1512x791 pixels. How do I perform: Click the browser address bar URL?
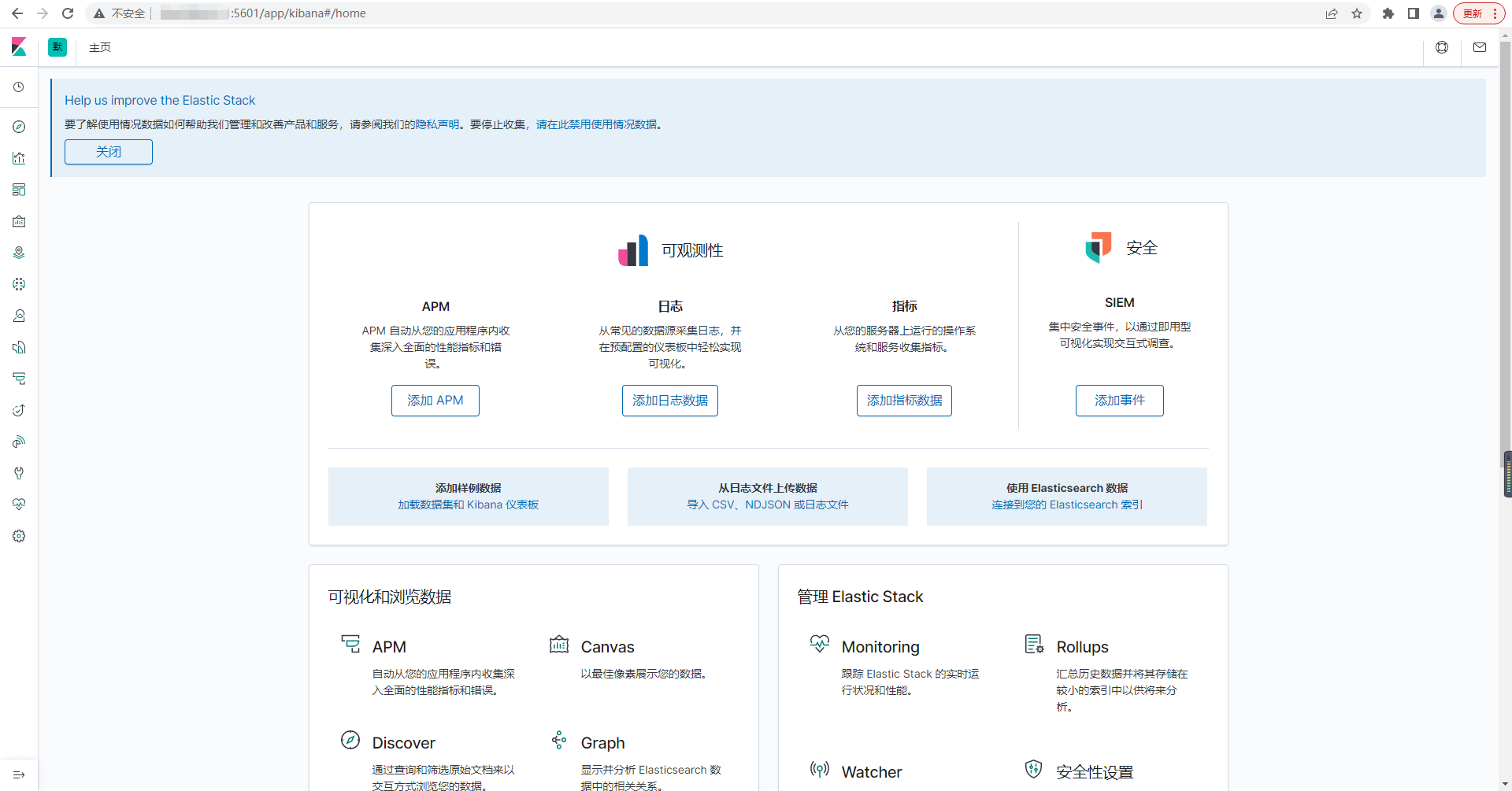[x=263, y=13]
